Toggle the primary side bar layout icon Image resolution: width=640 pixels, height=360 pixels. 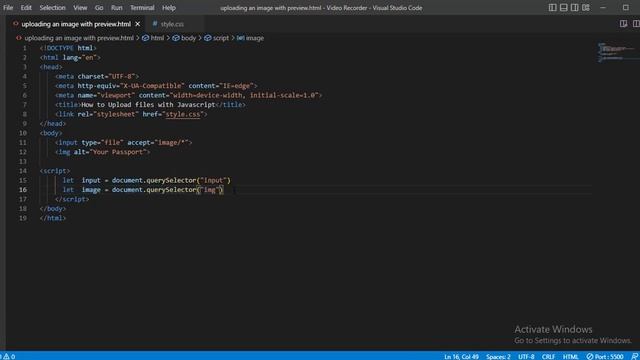pyautogui.click(x=552, y=7)
